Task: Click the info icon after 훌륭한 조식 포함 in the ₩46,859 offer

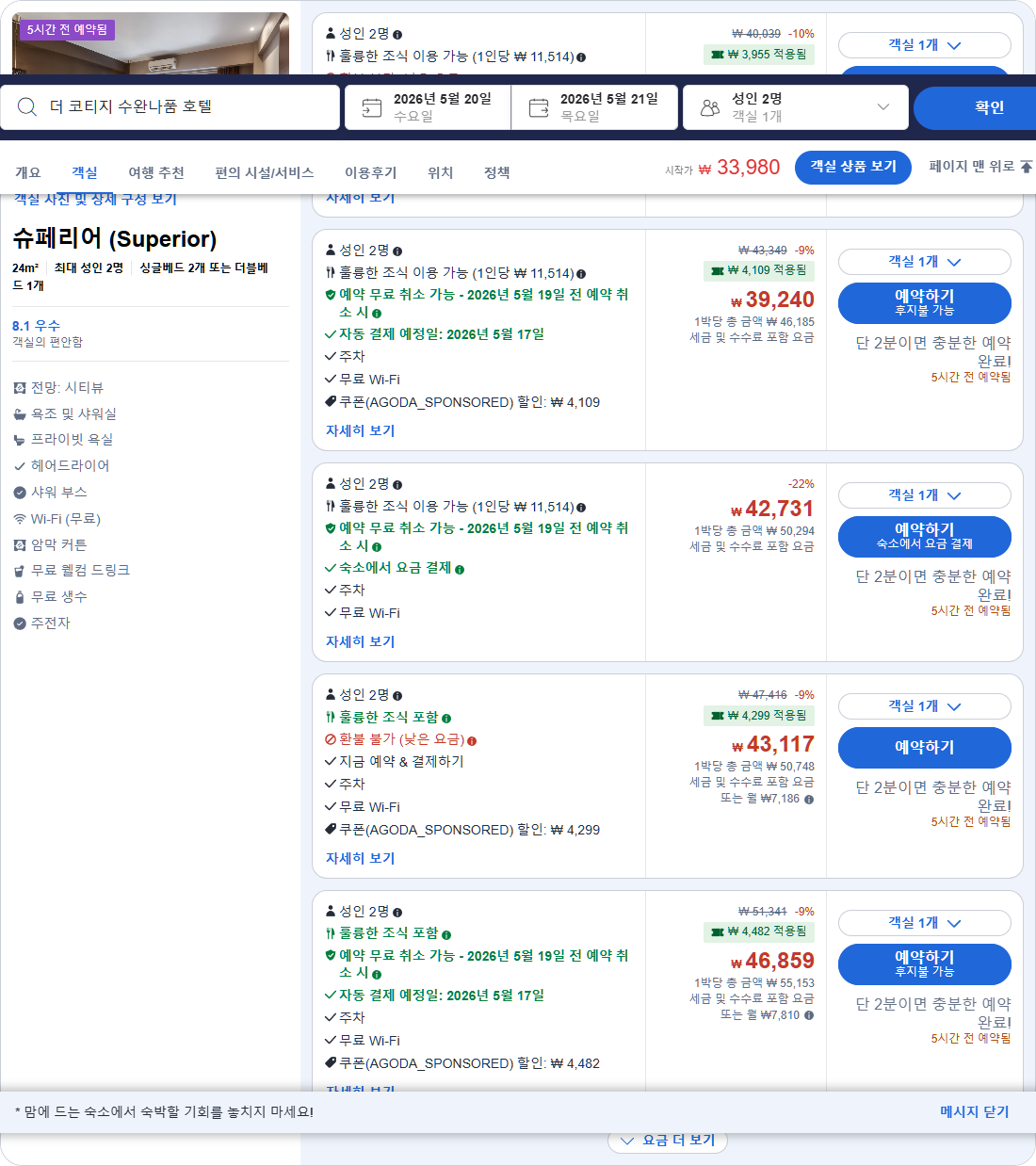Action: [x=446, y=935]
